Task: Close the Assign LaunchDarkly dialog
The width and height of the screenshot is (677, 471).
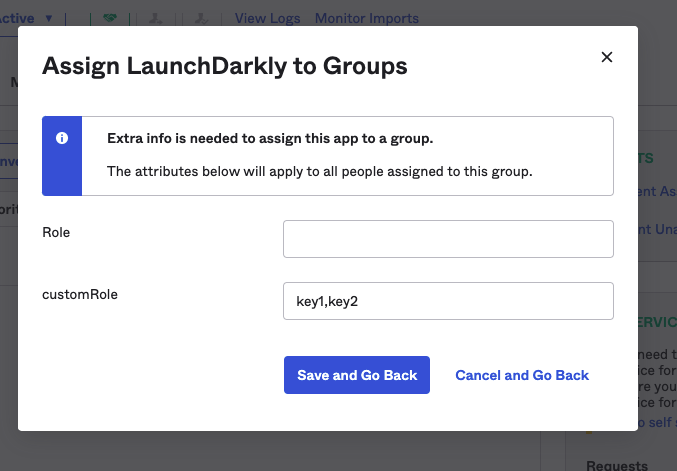Action: [606, 57]
